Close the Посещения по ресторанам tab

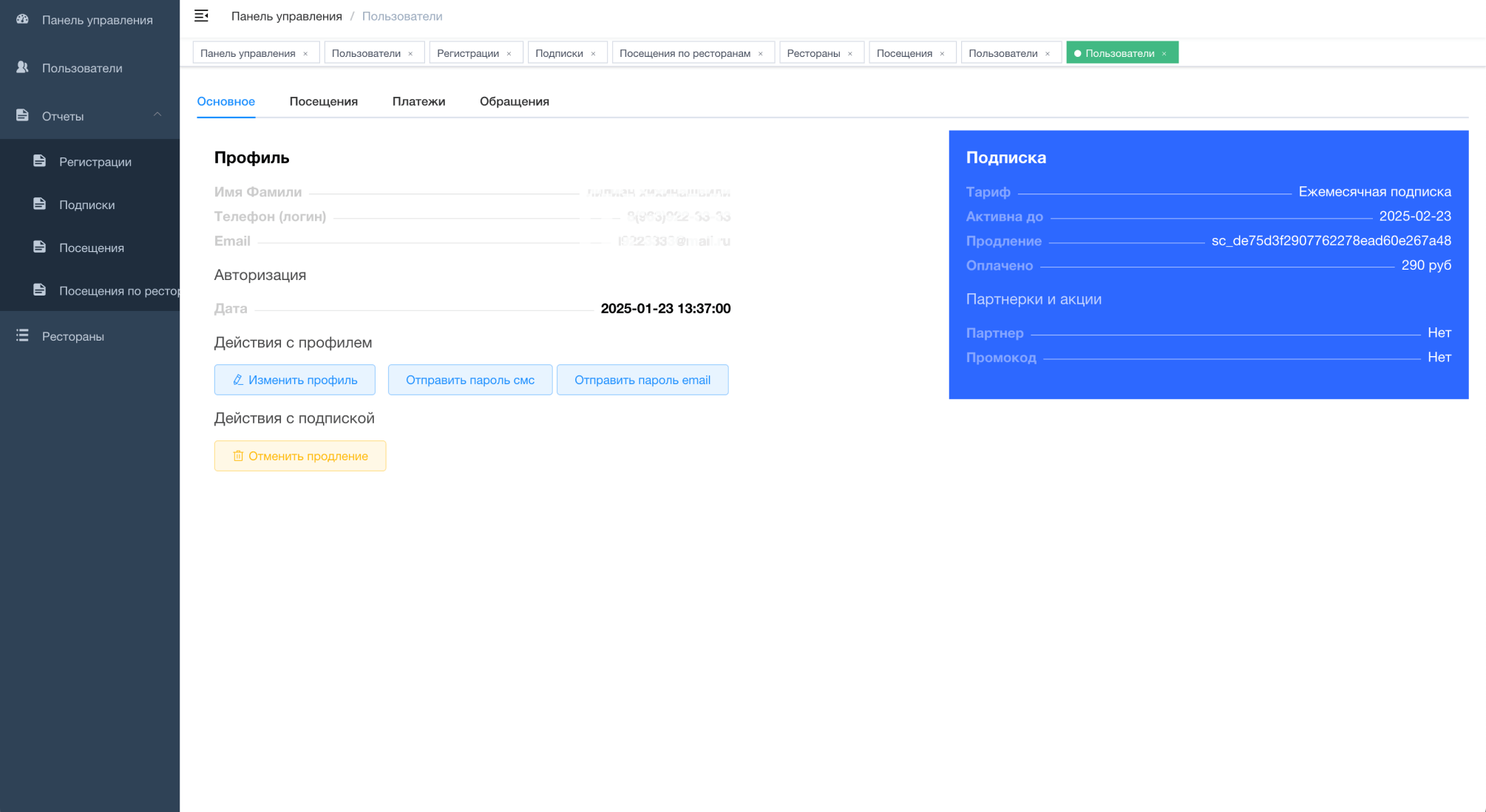click(760, 53)
